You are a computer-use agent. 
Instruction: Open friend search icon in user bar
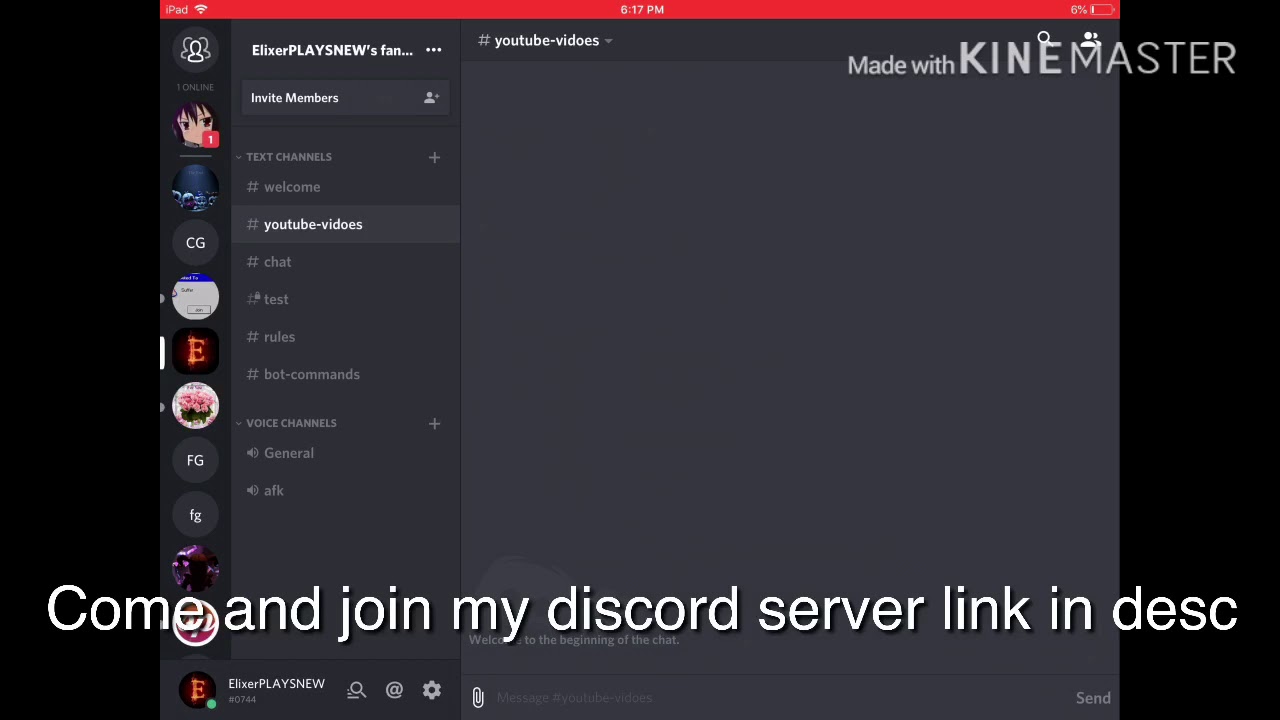coord(357,690)
